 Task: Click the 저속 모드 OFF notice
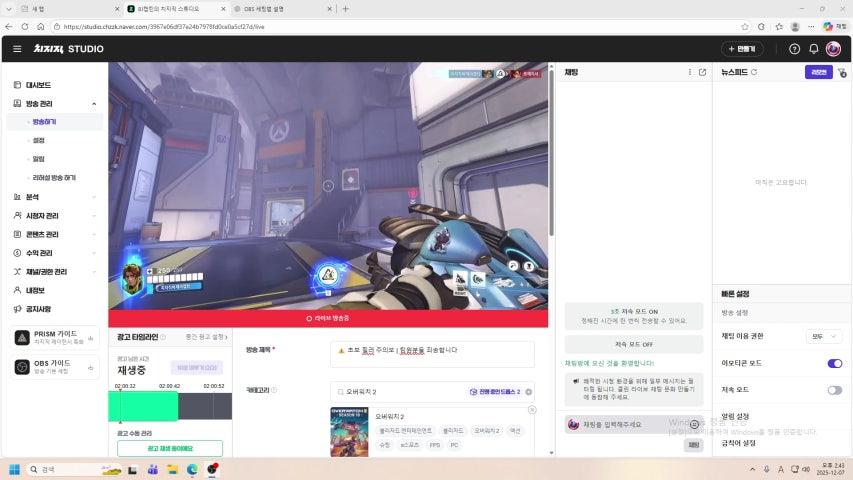pyautogui.click(x=634, y=344)
